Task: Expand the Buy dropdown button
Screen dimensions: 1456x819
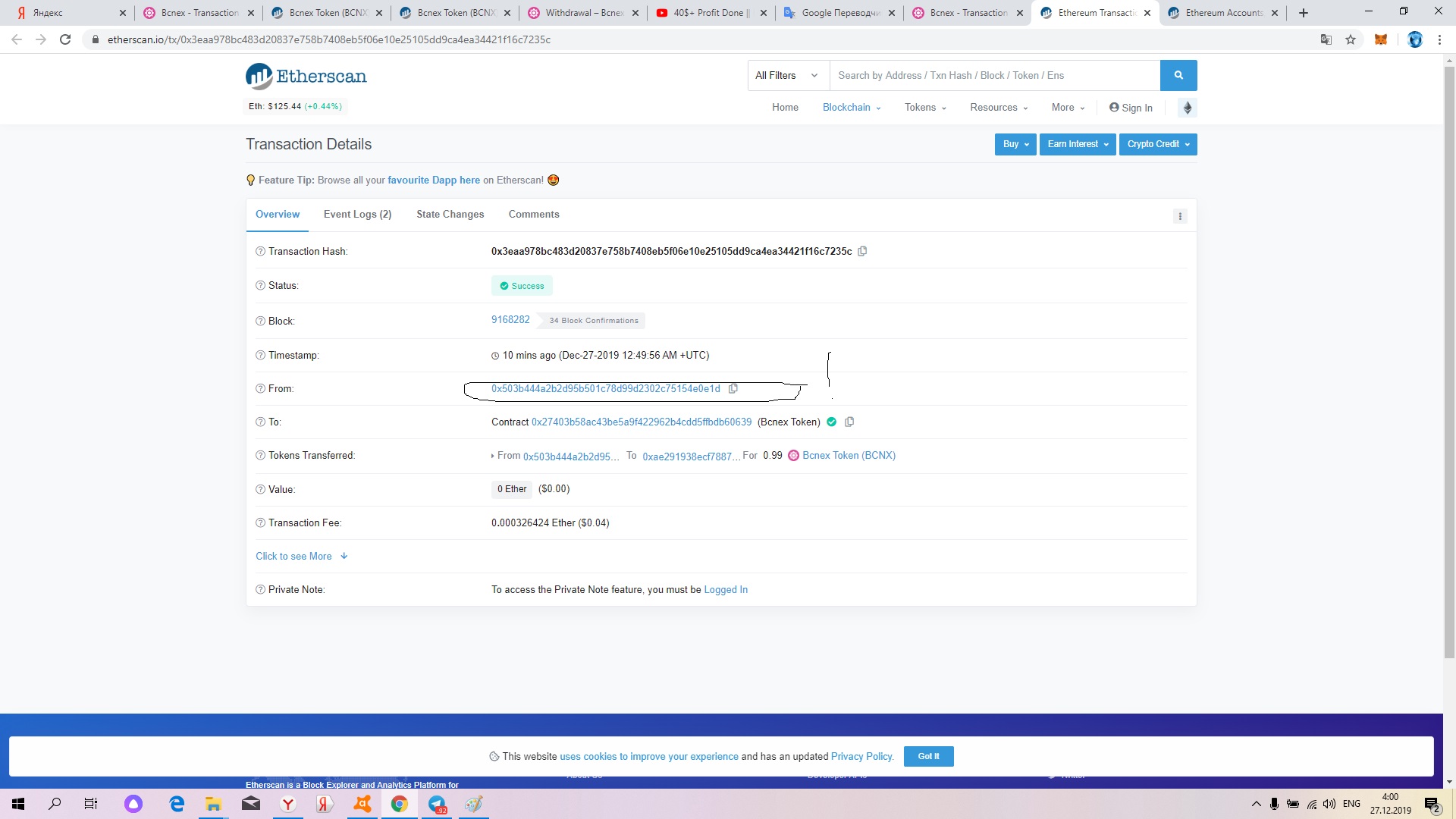Action: point(1015,145)
